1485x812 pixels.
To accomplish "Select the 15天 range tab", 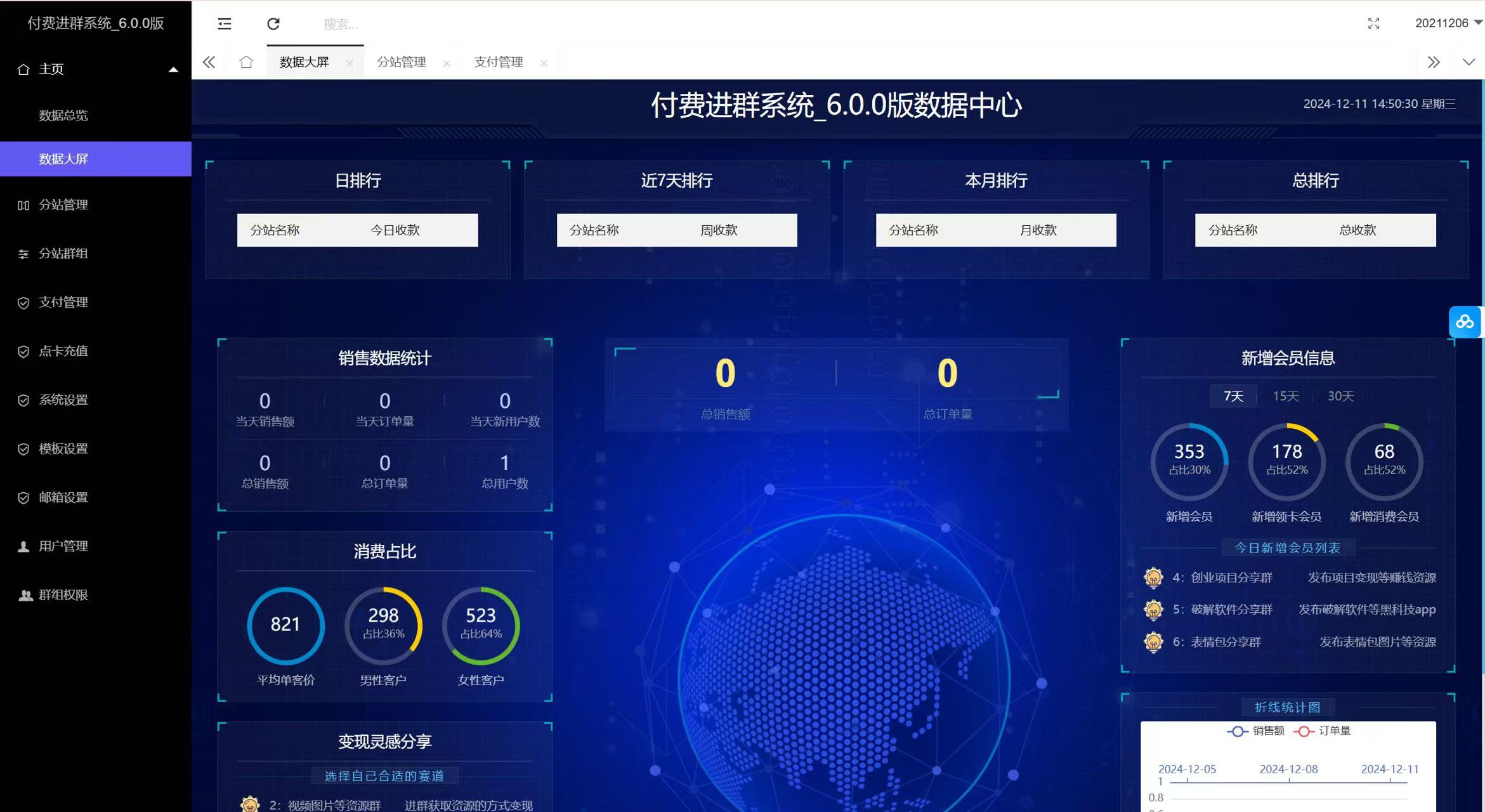I will pyautogui.click(x=1286, y=396).
